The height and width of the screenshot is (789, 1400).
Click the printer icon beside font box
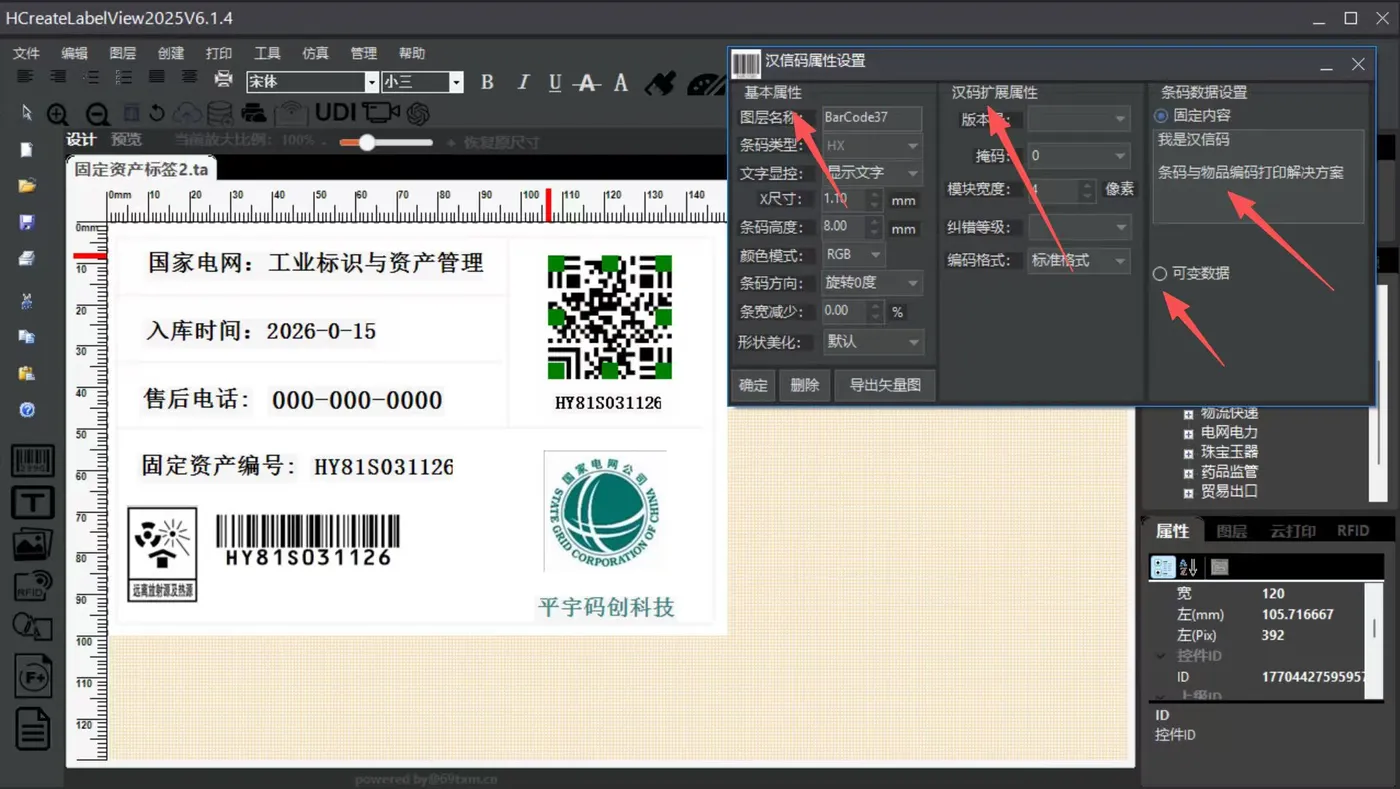click(223, 80)
